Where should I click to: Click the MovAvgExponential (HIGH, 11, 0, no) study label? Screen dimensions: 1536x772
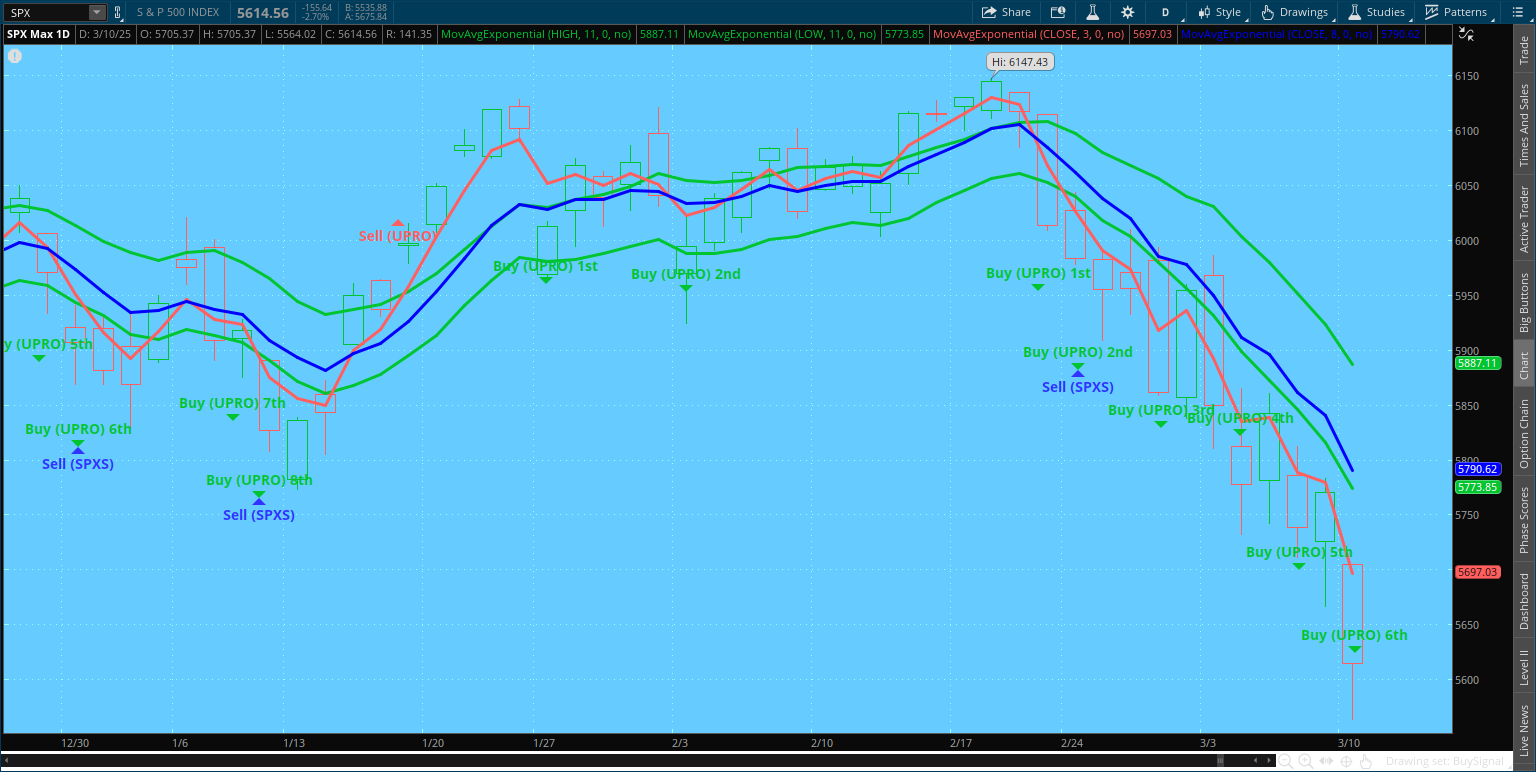point(535,33)
